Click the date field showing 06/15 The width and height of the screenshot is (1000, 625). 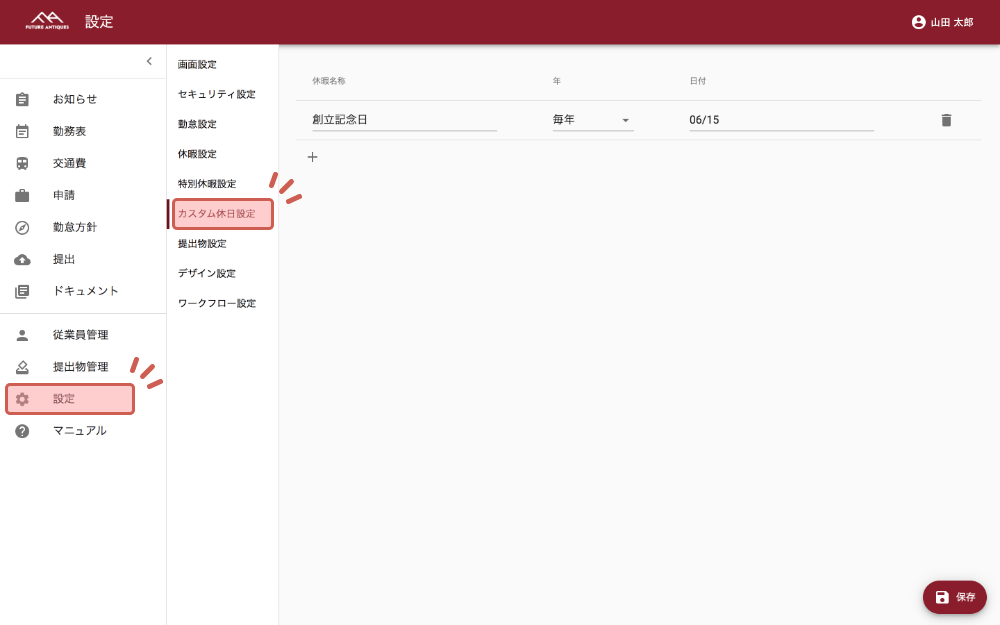tap(780, 120)
